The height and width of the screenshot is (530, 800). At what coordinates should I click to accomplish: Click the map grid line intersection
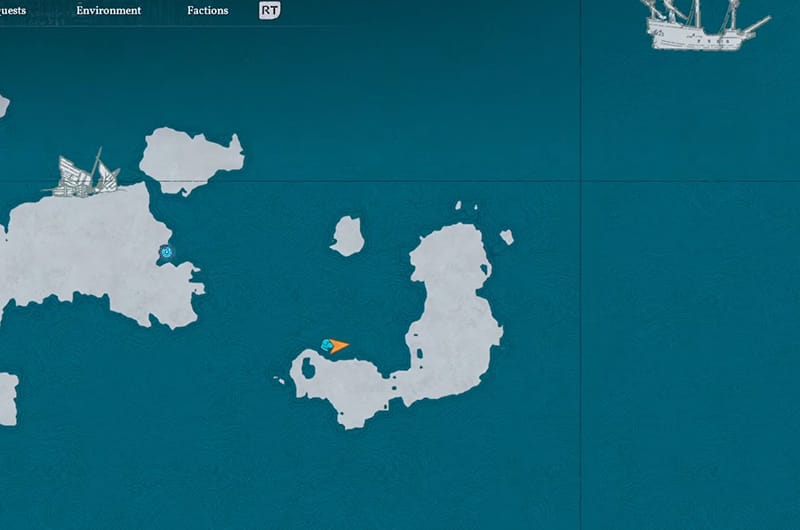tap(581, 181)
